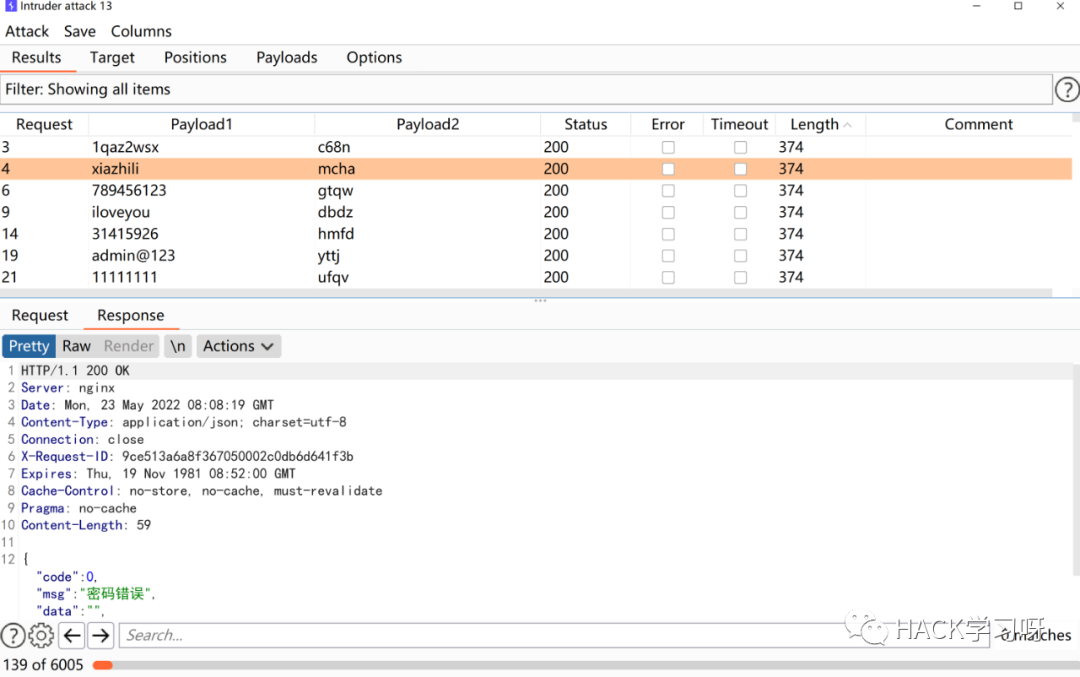Select result row with payload 31415926
Screen dimensions: 1080x677
pos(536,234)
